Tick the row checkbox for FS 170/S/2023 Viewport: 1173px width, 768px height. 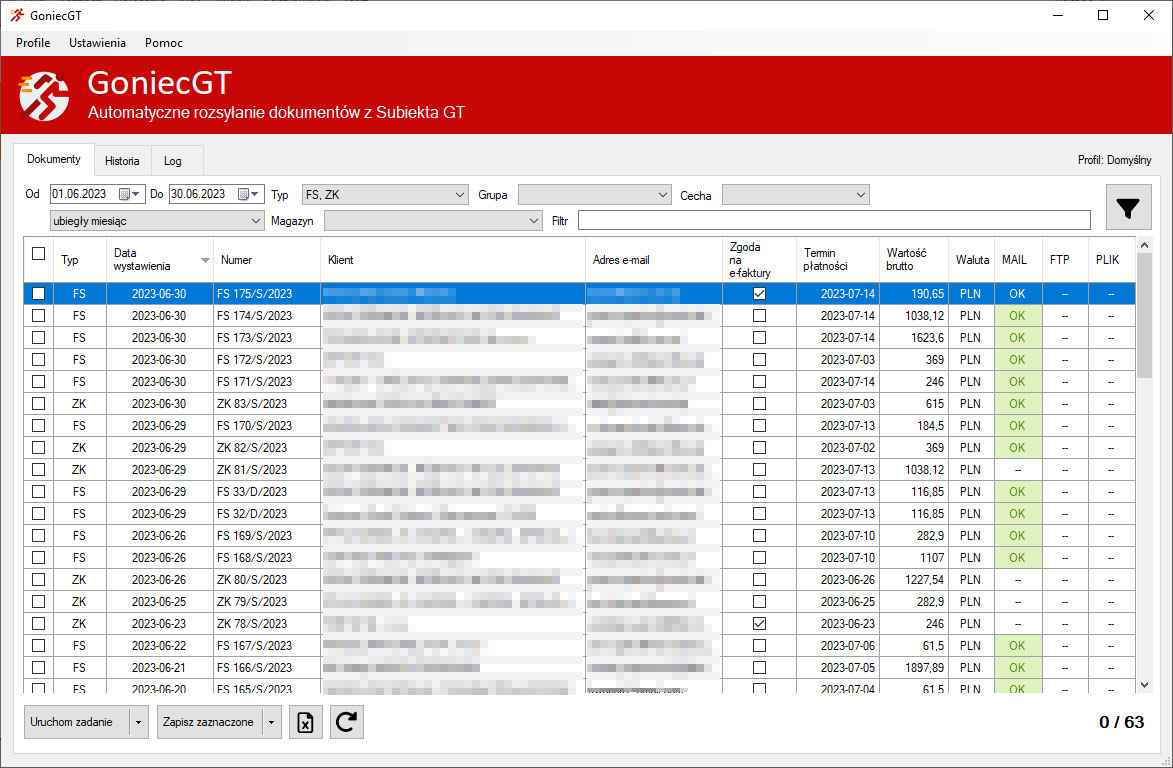(39, 426)
